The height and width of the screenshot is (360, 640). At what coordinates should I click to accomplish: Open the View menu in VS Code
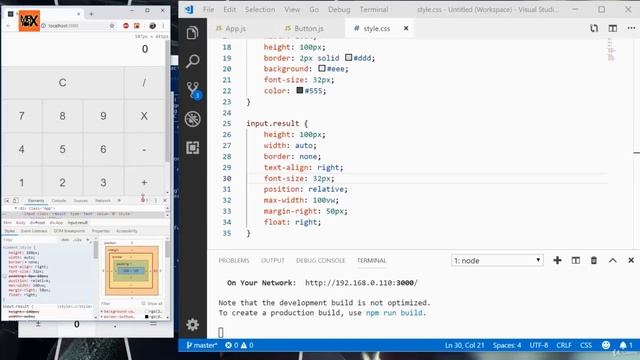pos(292,9)
